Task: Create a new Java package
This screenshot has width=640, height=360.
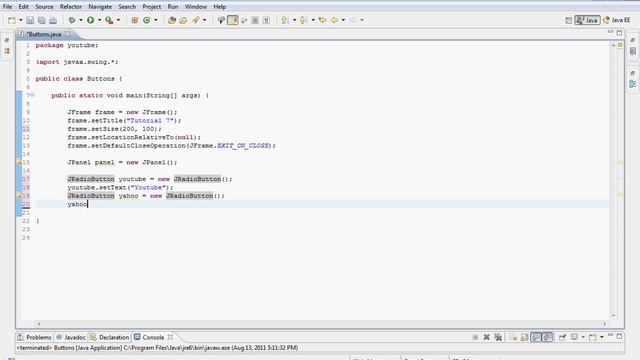Action: point(134,20)
